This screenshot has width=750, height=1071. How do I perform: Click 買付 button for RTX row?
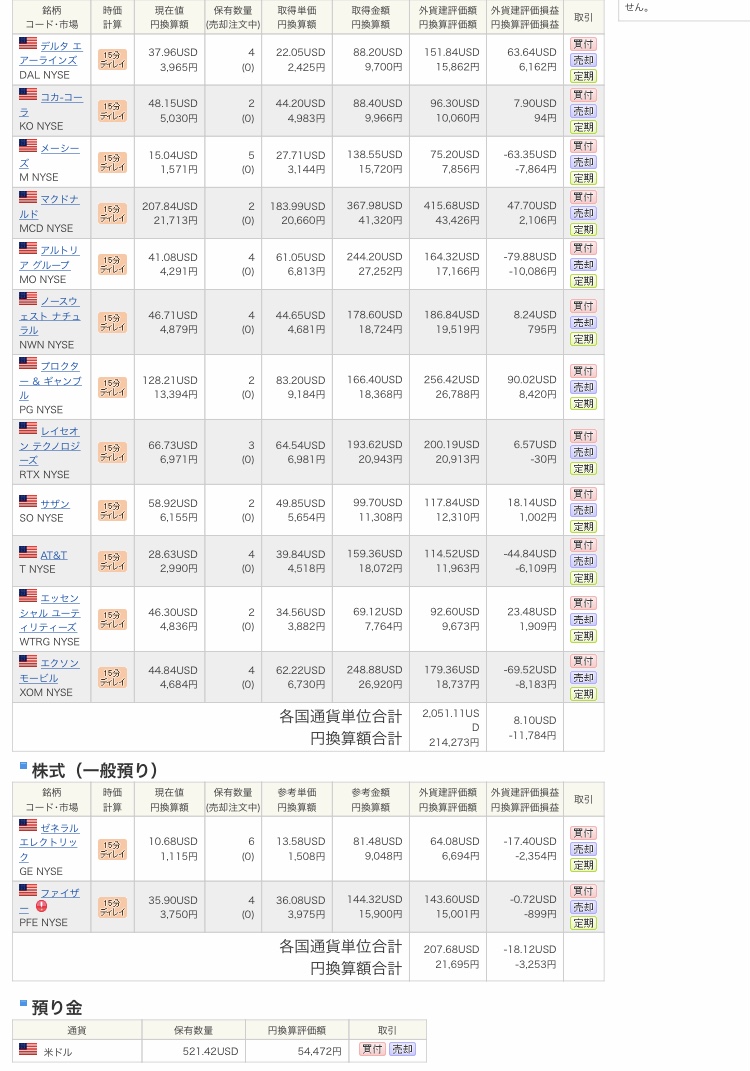(583, 436)
